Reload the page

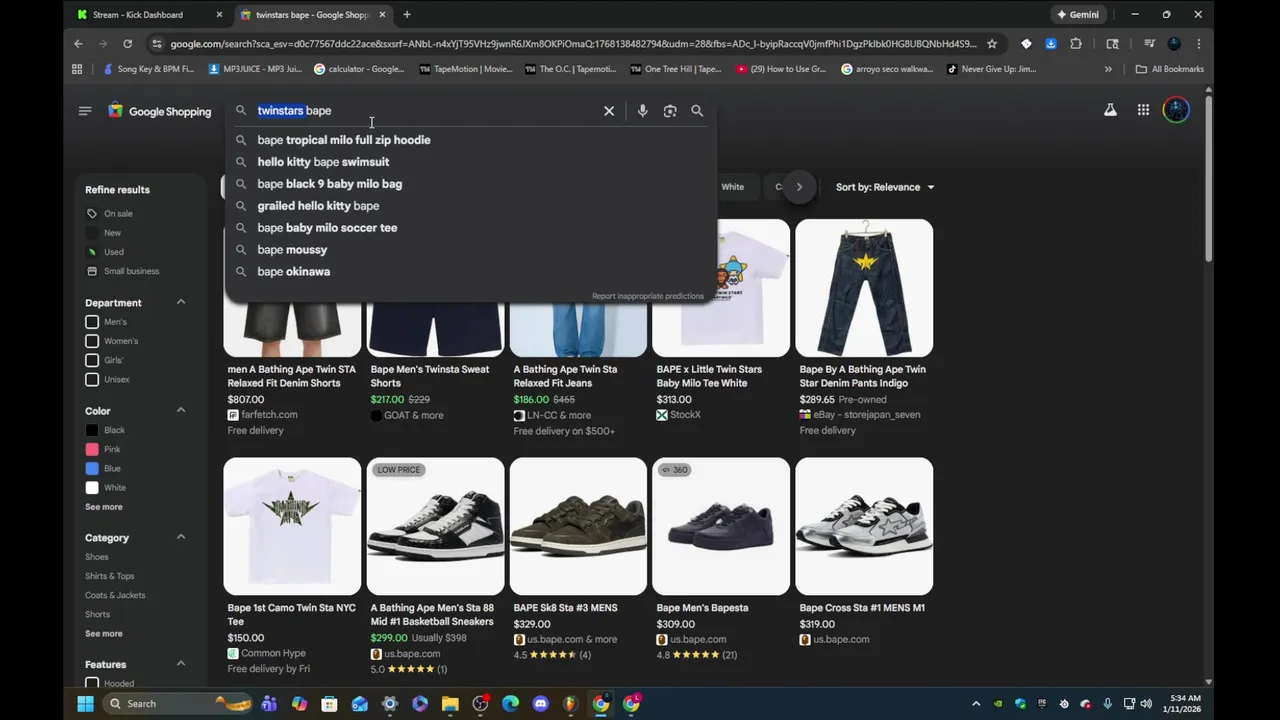tap(127, 44)
